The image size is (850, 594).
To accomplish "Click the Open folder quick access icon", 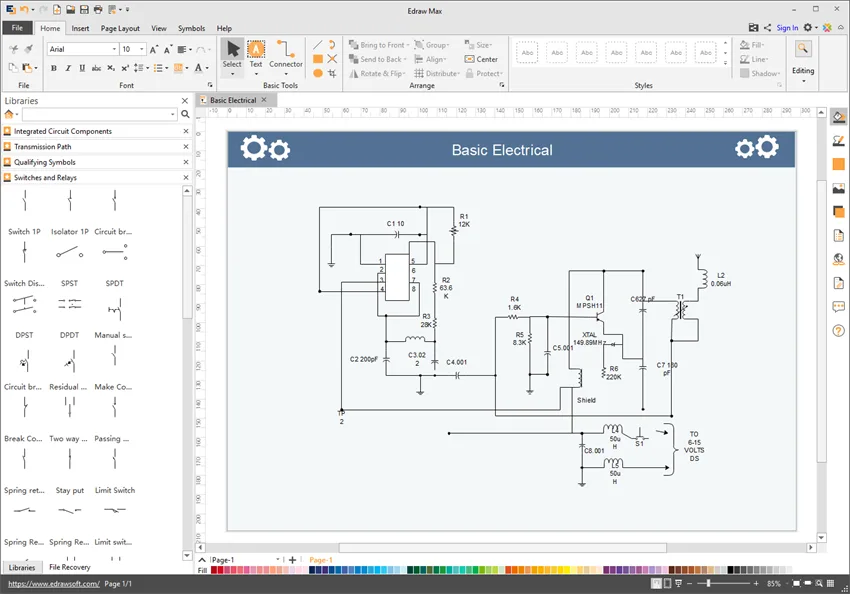I will tap(70, 9).
